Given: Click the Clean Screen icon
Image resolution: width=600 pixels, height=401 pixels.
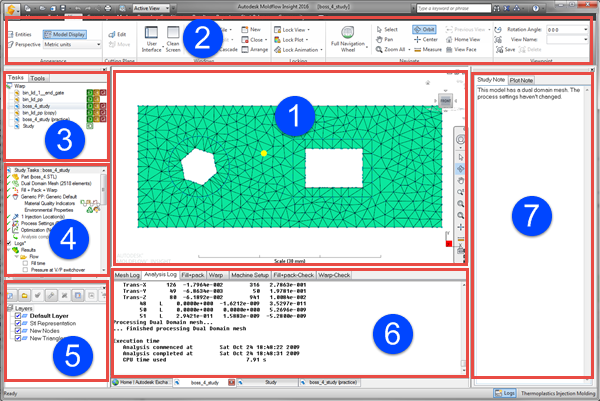Looking at the screenshot, I should (173, 33).
